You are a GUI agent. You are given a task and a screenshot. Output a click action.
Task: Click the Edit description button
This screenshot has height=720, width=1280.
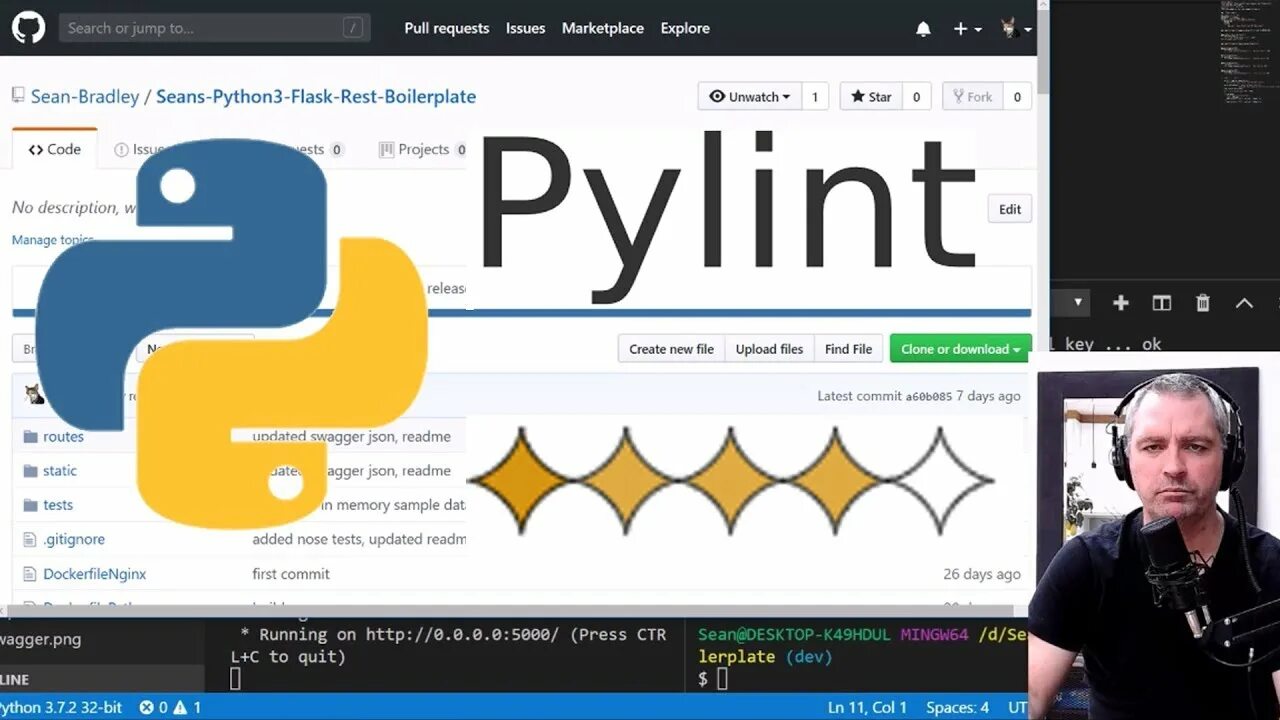pos(1010,209)
